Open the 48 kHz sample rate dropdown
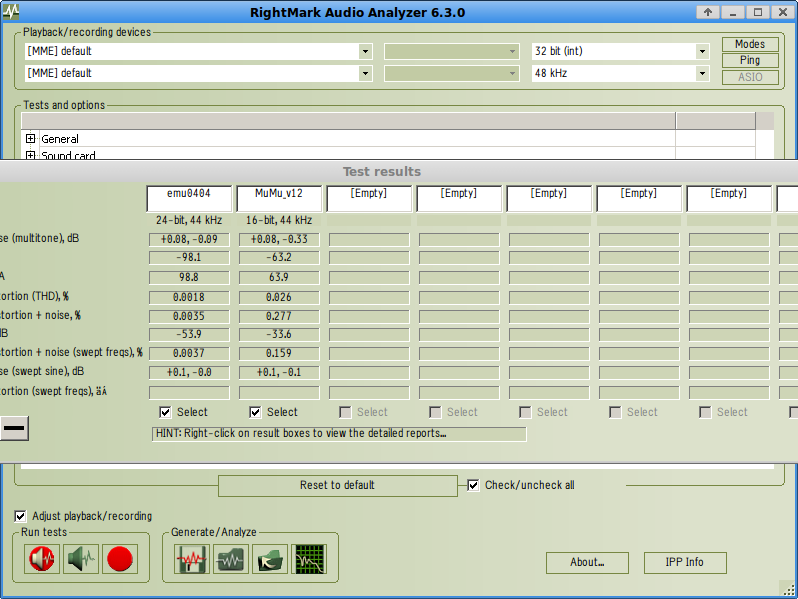 coord(702,73)
